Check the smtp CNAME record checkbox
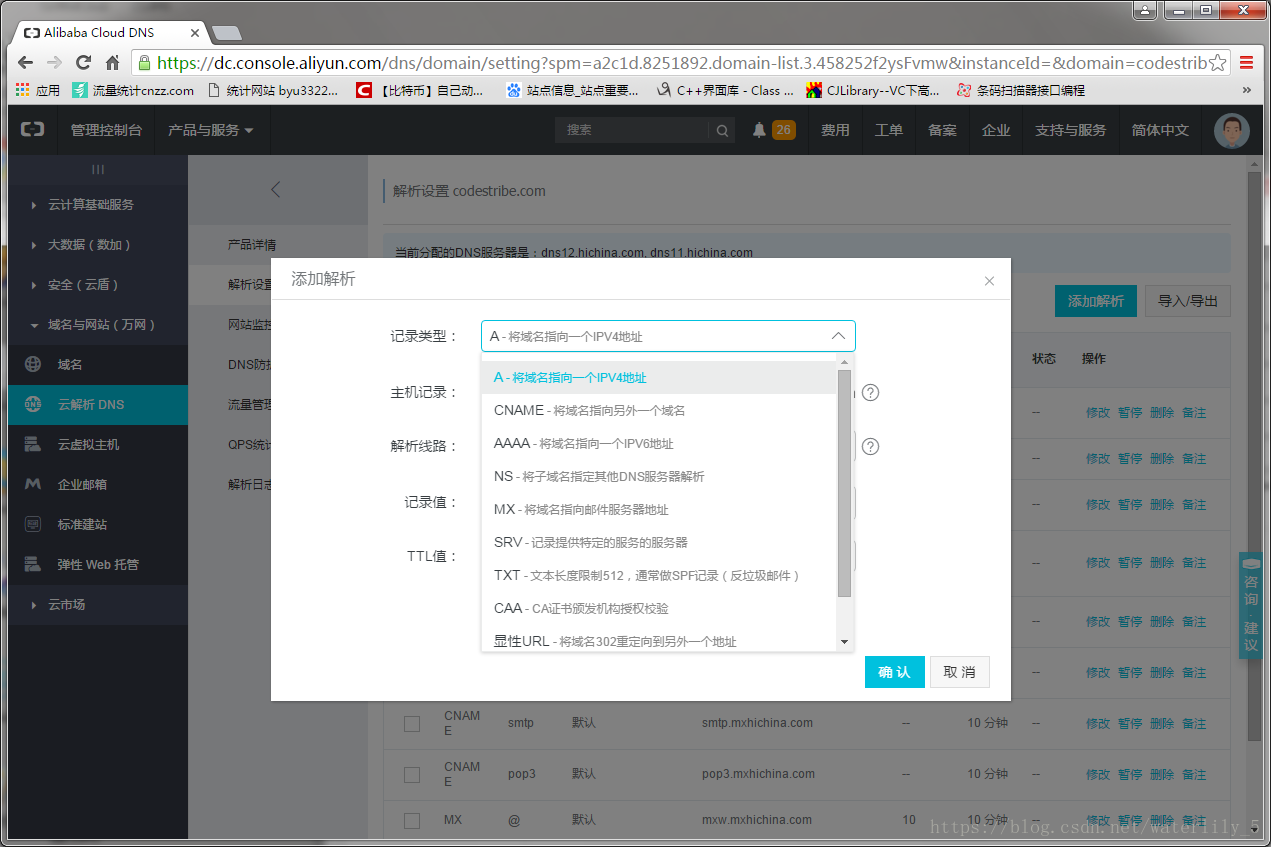This screenshot has height=847, width=1271. pyautogui.click(x=412, y=724)
